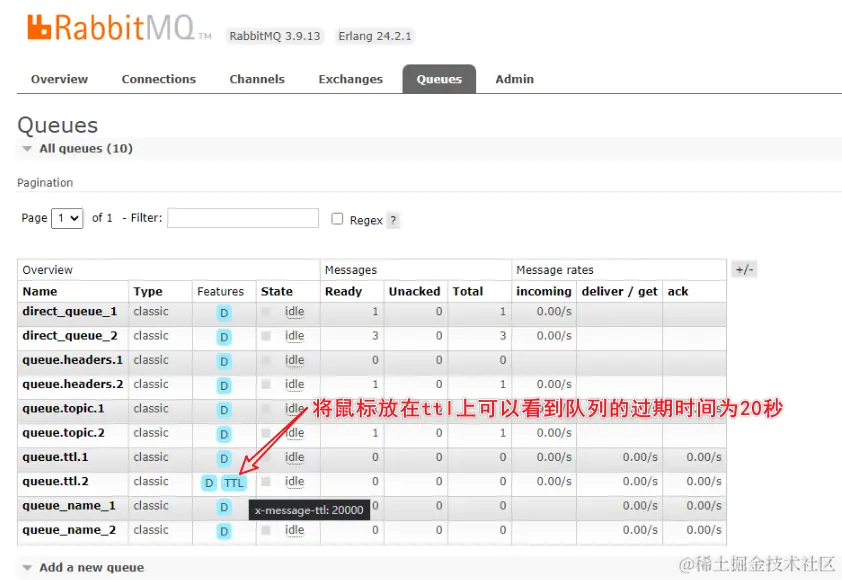This screenshot has height=580, width=842.
Task: Click the D badge in queue.headers.1 row
Action: click(x=224, y=361)
